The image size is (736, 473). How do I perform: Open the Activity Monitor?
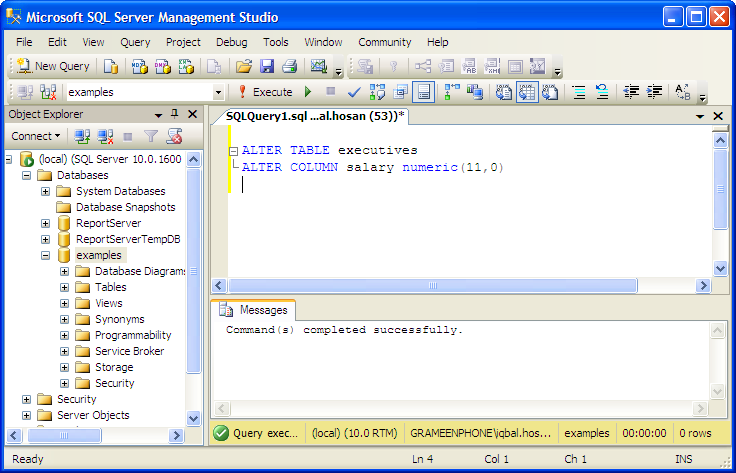click(x=319, y=67)
